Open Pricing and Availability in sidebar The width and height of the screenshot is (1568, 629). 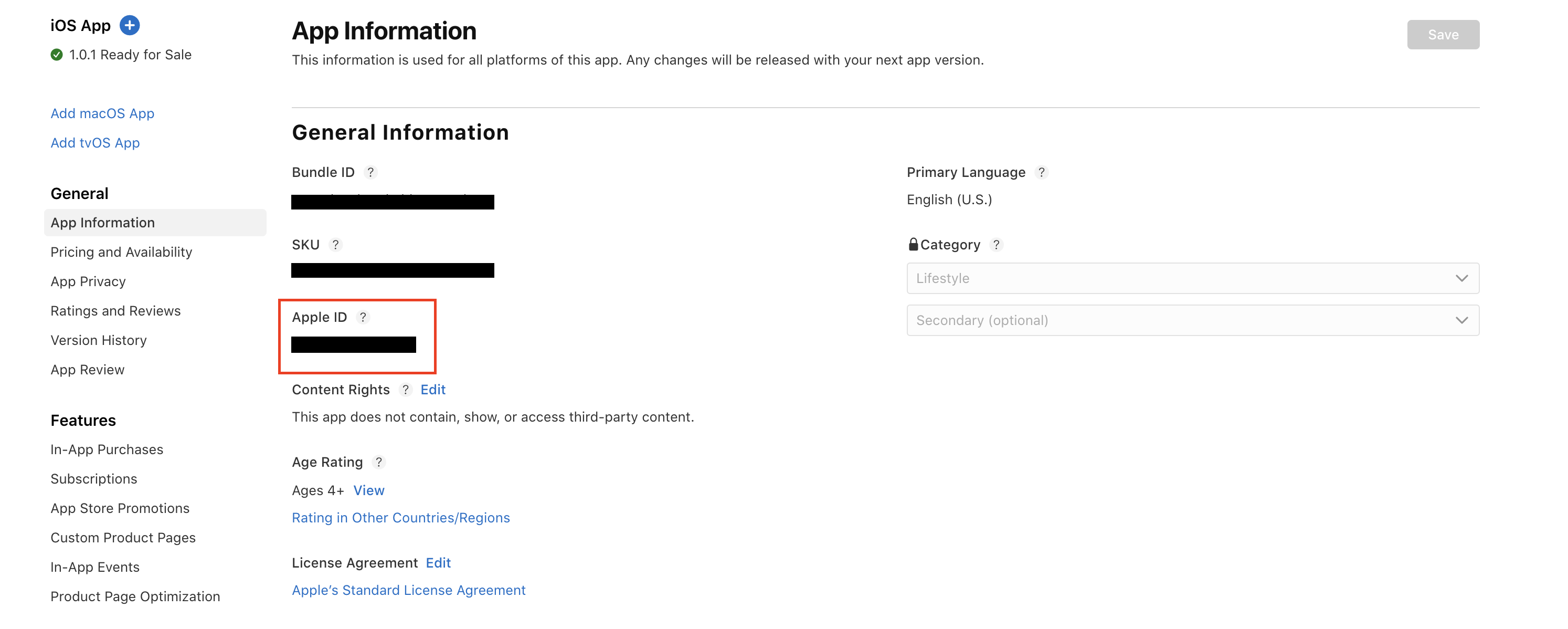point(121,252)
